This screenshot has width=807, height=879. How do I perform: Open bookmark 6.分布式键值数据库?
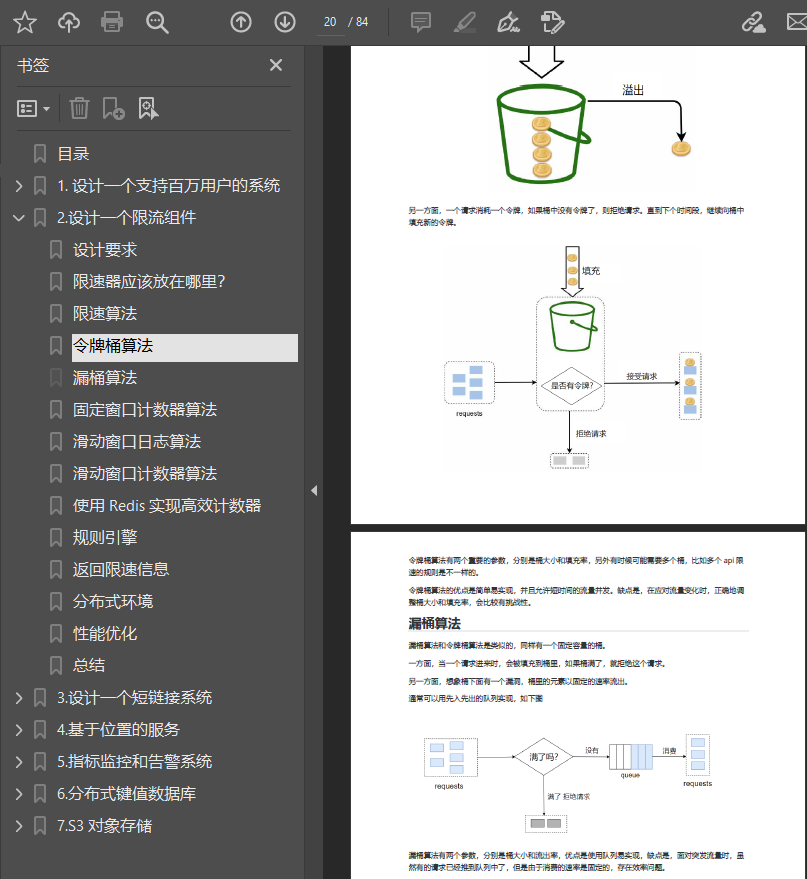click(127, 794)
